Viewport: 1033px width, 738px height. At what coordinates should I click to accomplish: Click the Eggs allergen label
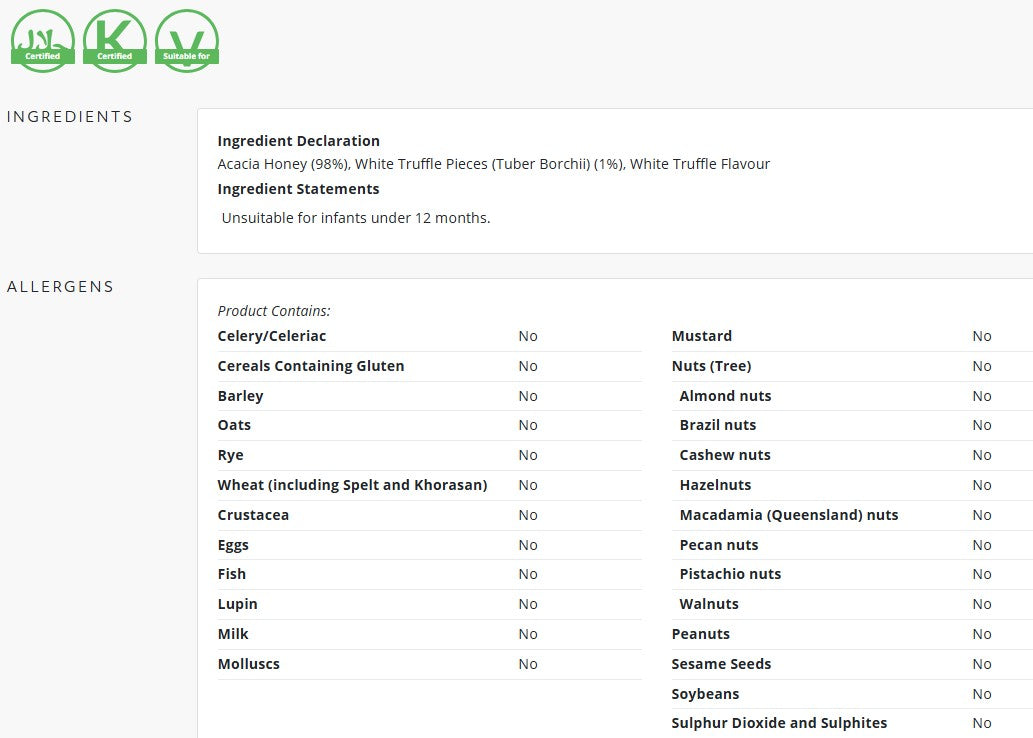(233, 545)
